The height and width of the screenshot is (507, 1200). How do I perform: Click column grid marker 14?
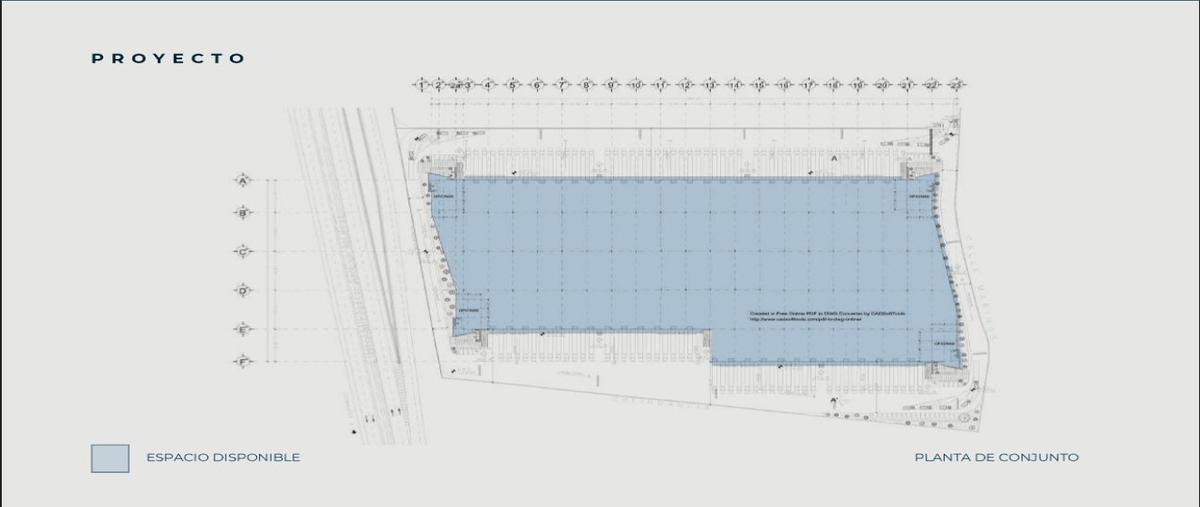point(734,84)
